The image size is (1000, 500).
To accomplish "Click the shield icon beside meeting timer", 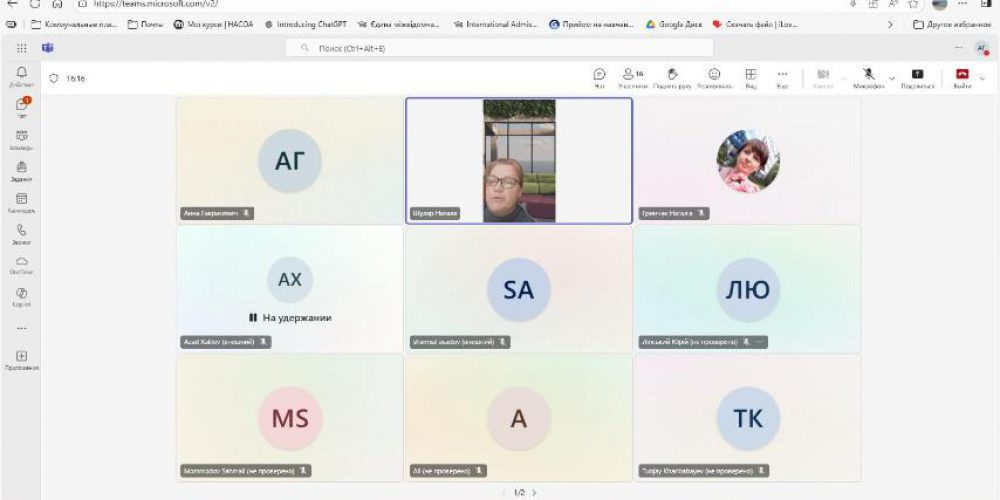I will pyautogui.click(x=54, y=78).
